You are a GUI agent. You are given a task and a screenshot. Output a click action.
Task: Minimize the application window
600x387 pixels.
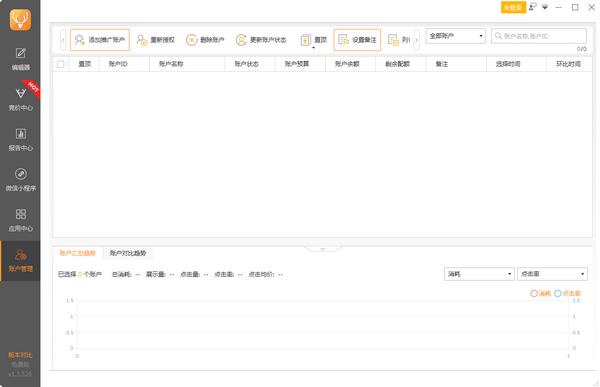[x=559, y=7]
